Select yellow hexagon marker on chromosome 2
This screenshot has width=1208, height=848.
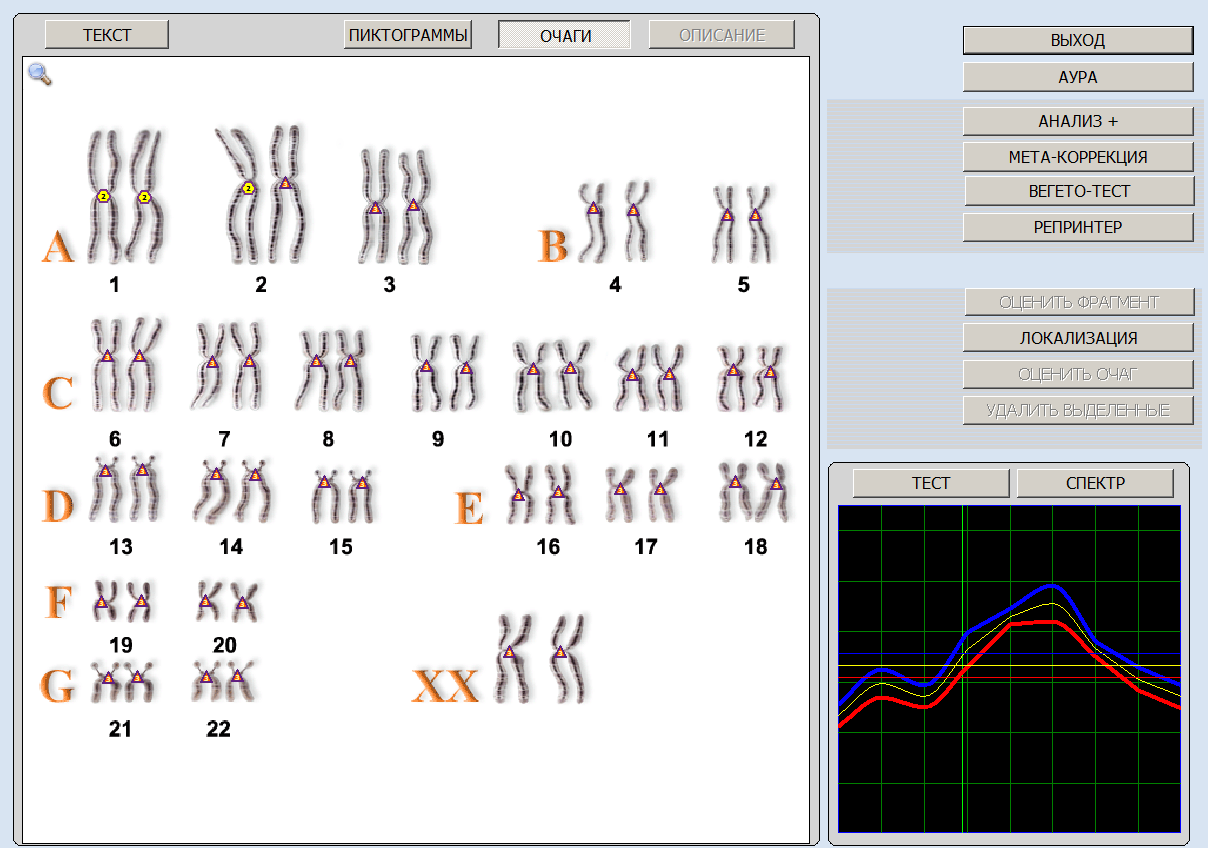pos(249,188)
